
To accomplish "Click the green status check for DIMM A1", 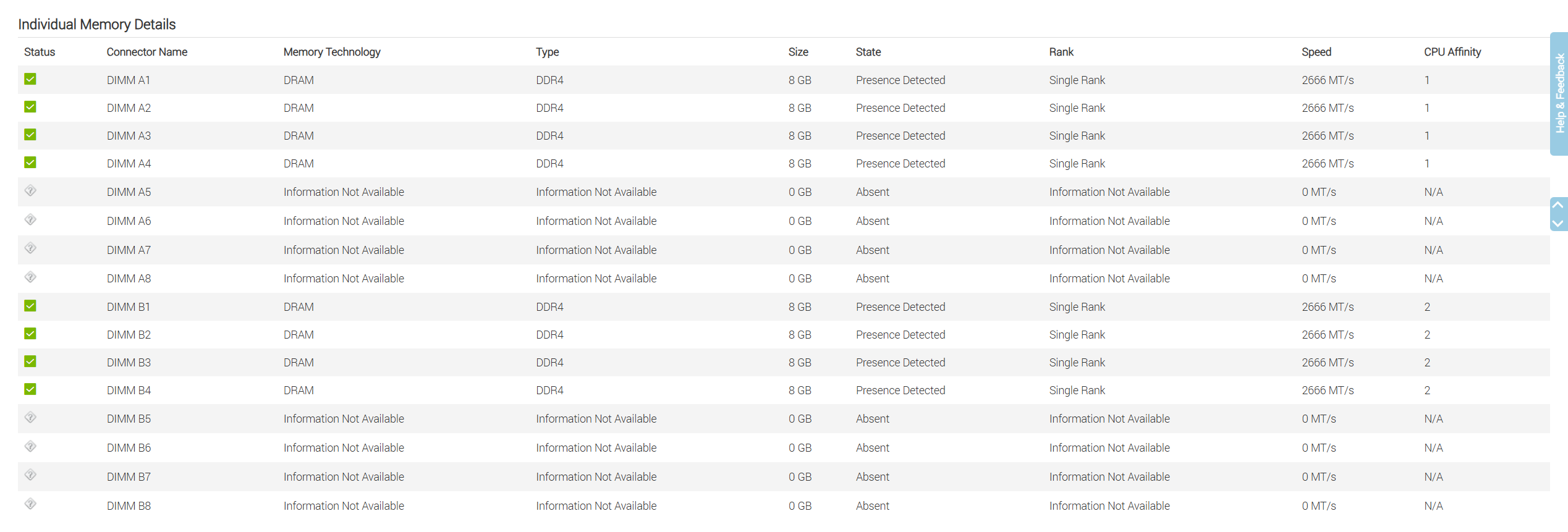I will tap(30, 79).
